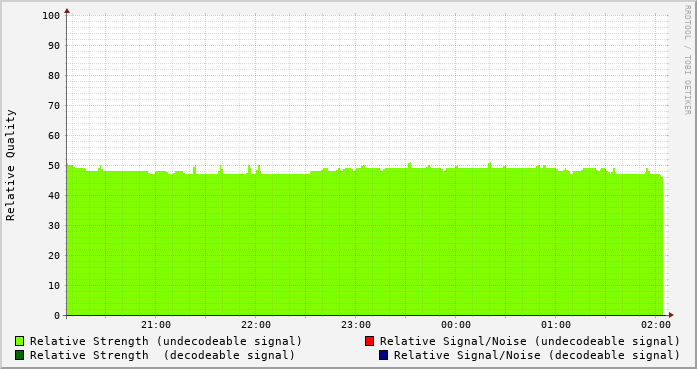697x369 pixels.
Task: Click the 00:00 time axis label
Action: pyautogui.click(x=456, y=325)
